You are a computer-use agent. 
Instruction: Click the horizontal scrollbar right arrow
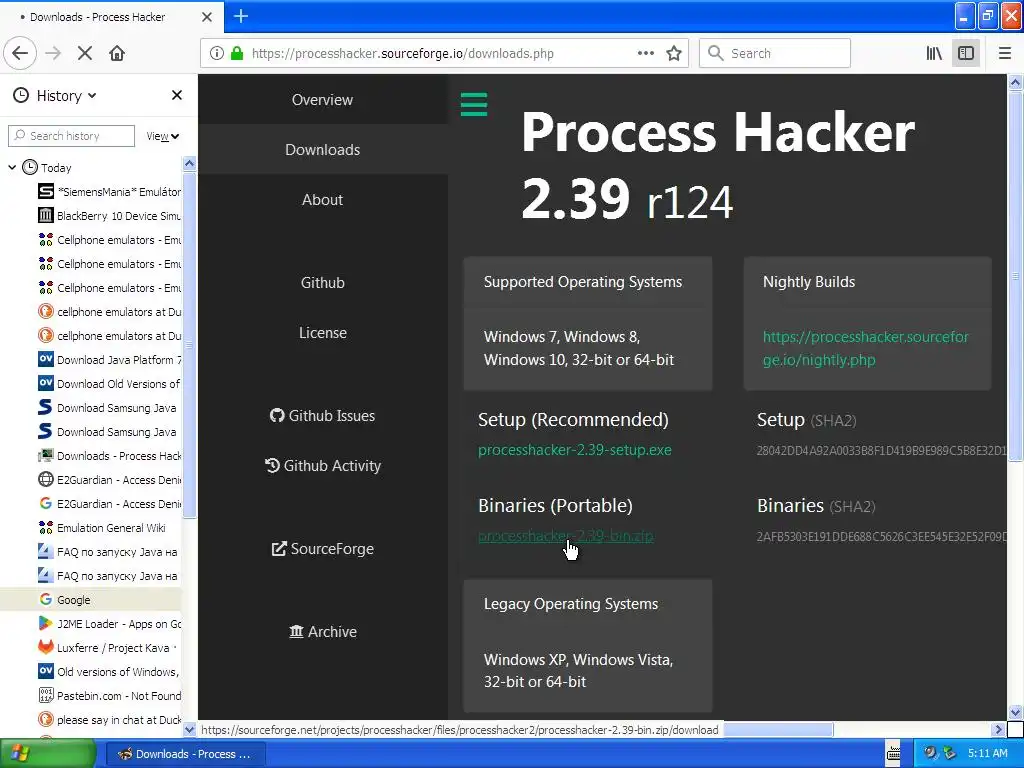click(998, 729)
